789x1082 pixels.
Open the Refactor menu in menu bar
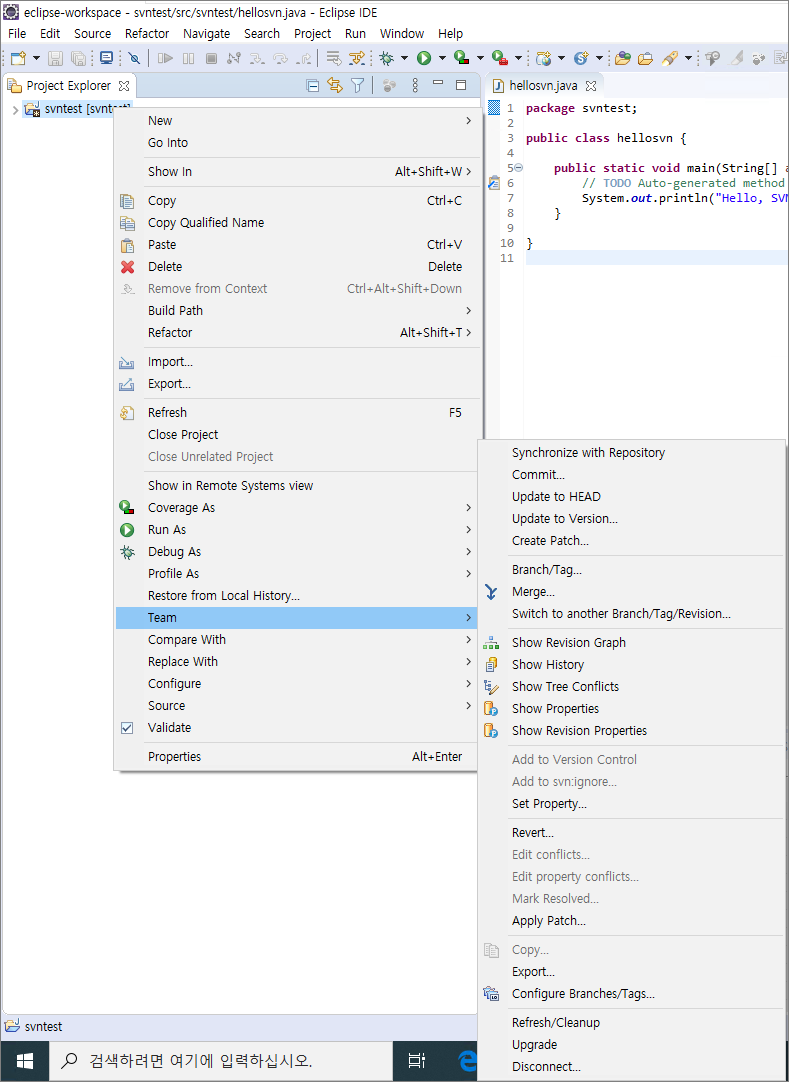coord(147,33)
